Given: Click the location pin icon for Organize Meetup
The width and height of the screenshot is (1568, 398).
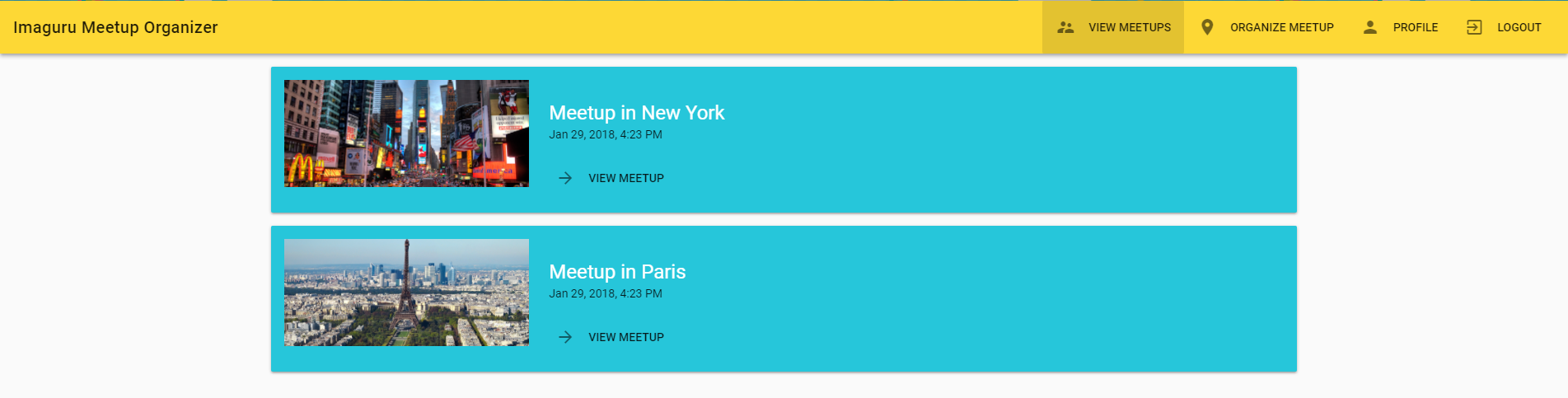Looking at the screenshot, I should tap(1207, 27).
